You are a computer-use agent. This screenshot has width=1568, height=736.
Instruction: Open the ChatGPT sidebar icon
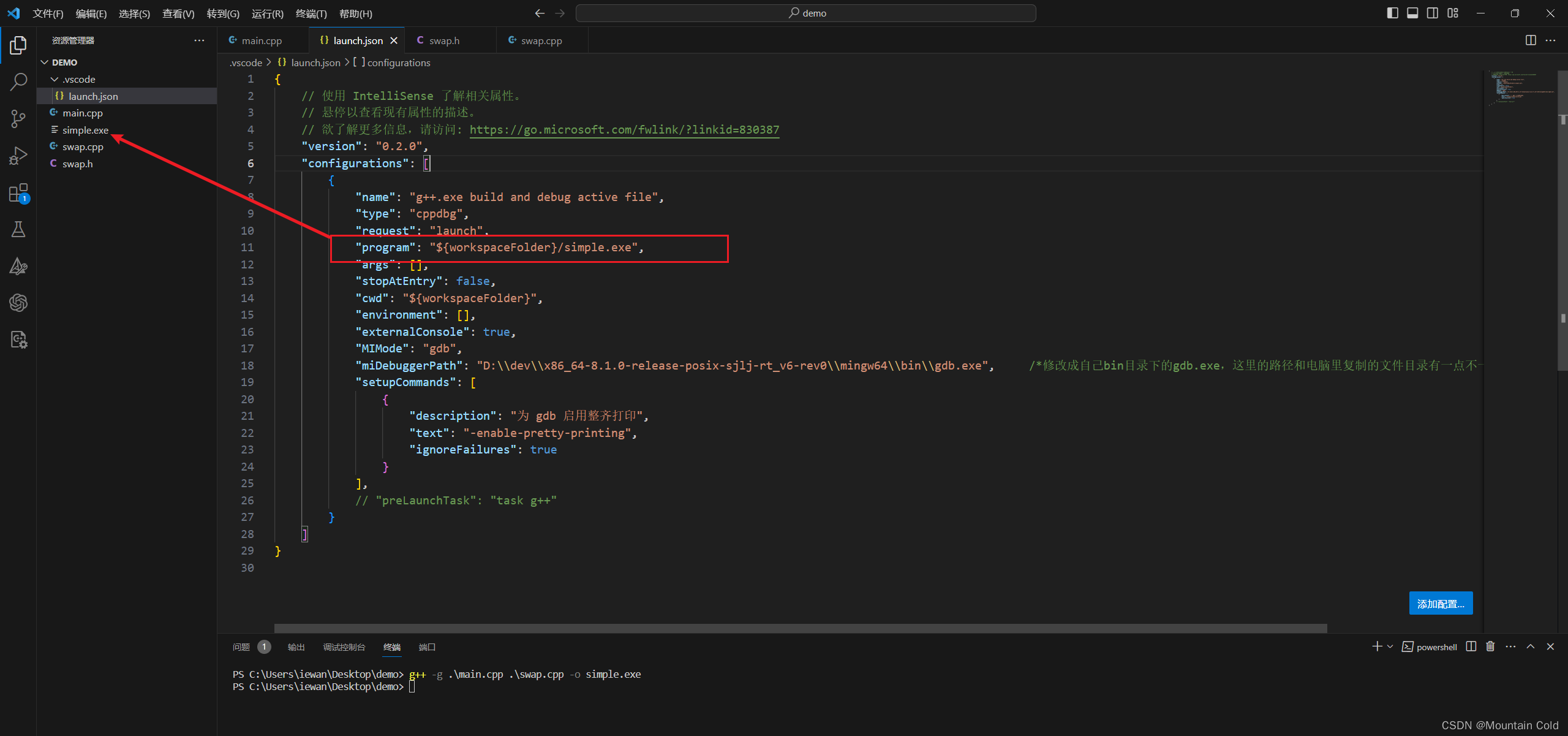[18, 303]
